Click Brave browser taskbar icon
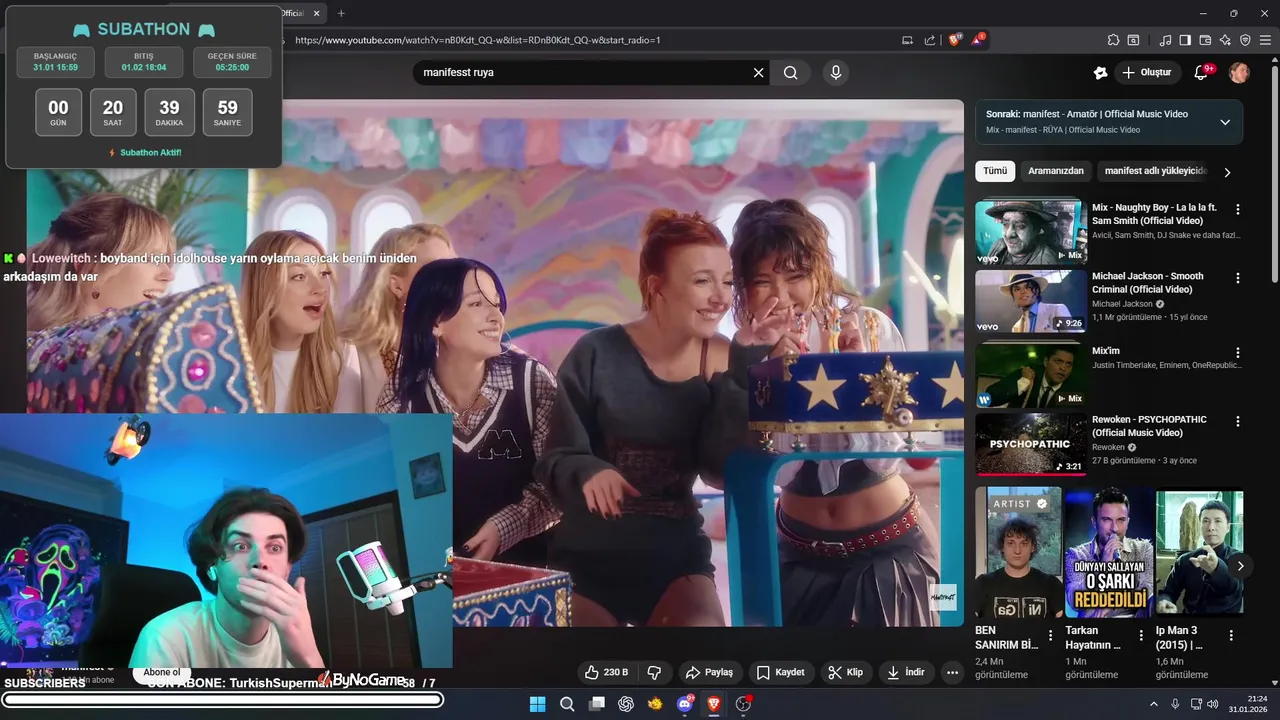 714,704
